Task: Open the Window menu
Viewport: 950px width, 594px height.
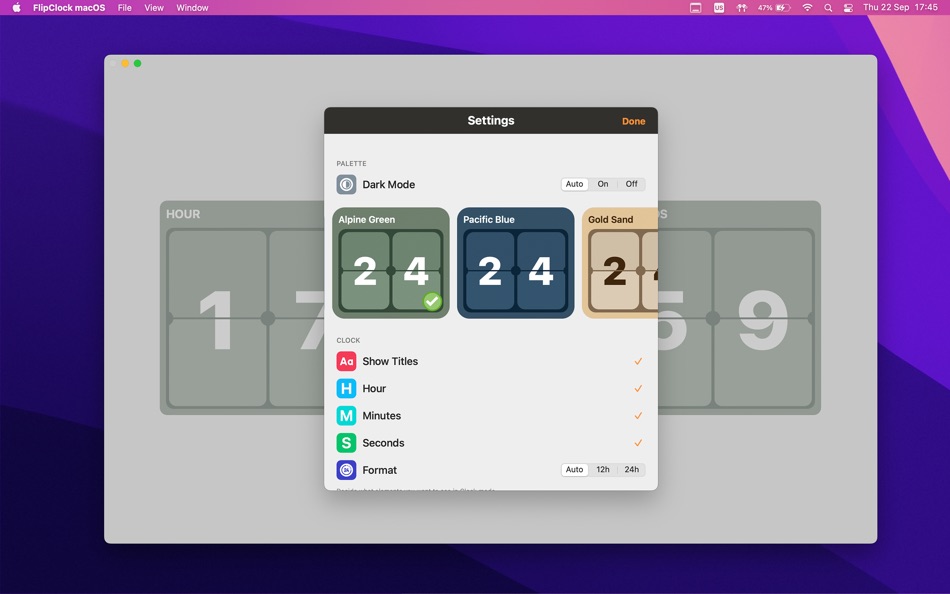Action: click(192, 8)
